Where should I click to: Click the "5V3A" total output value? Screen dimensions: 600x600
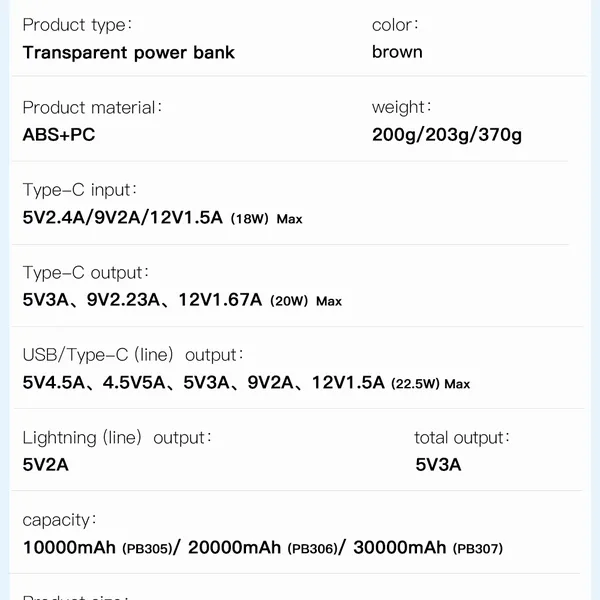click(438, 465)
